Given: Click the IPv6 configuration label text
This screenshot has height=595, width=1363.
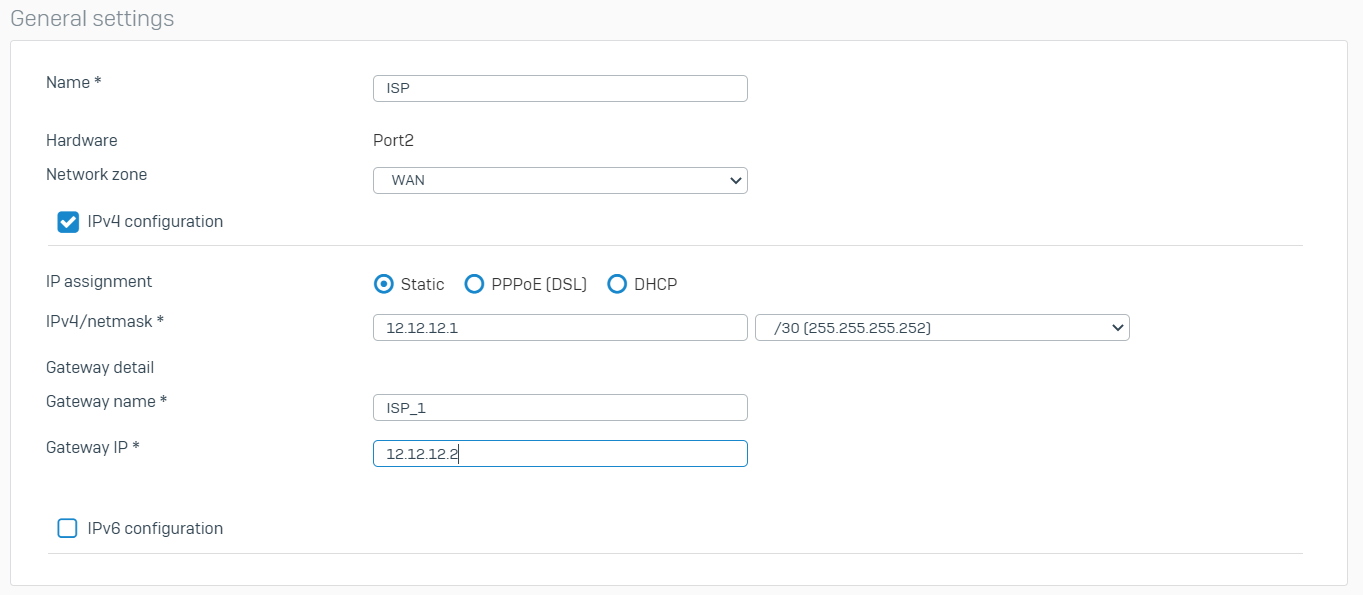Looking at the screenshot, I should tap(155, 529).
